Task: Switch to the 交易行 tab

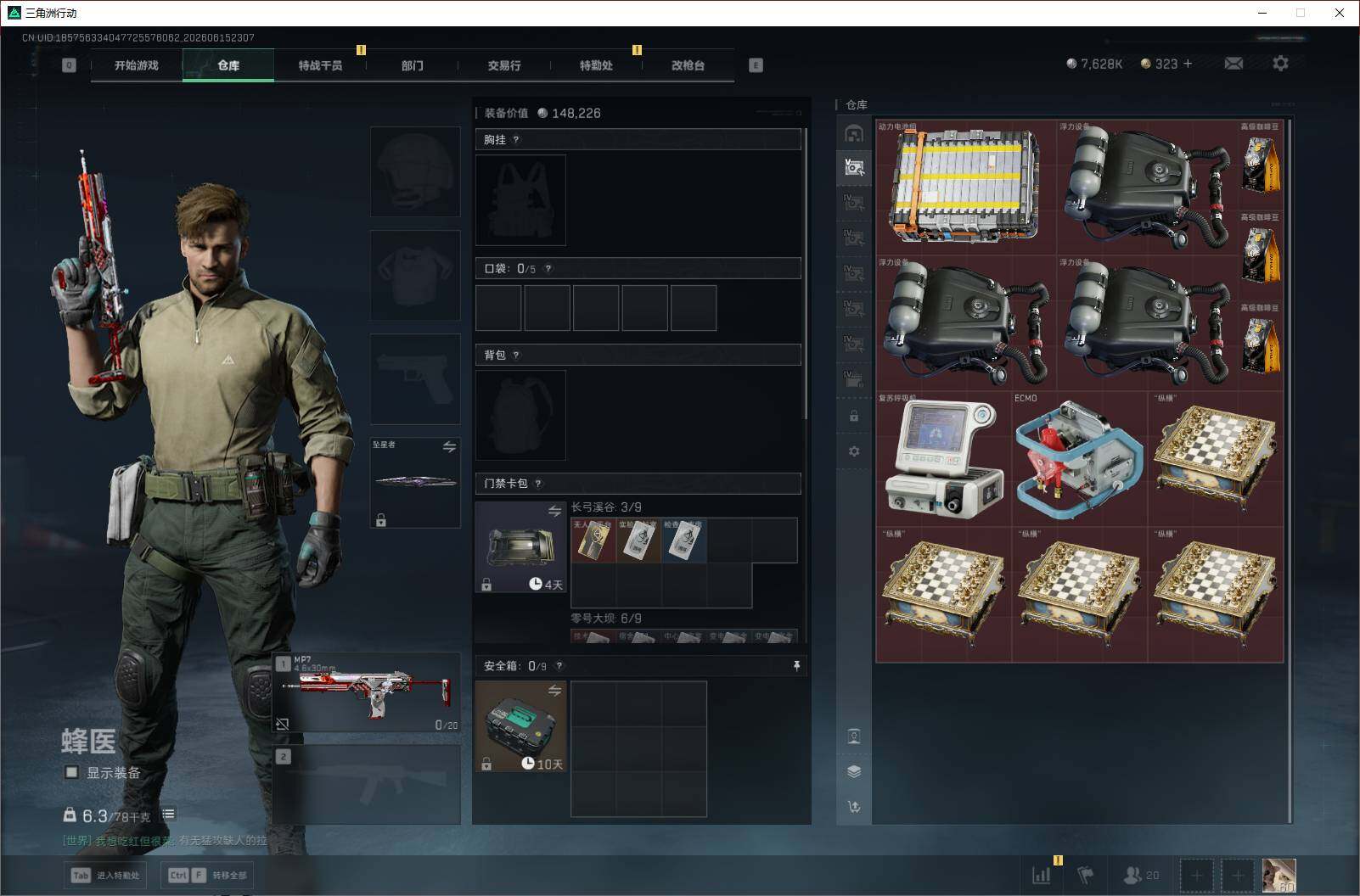Action: [x=504, y=65]
